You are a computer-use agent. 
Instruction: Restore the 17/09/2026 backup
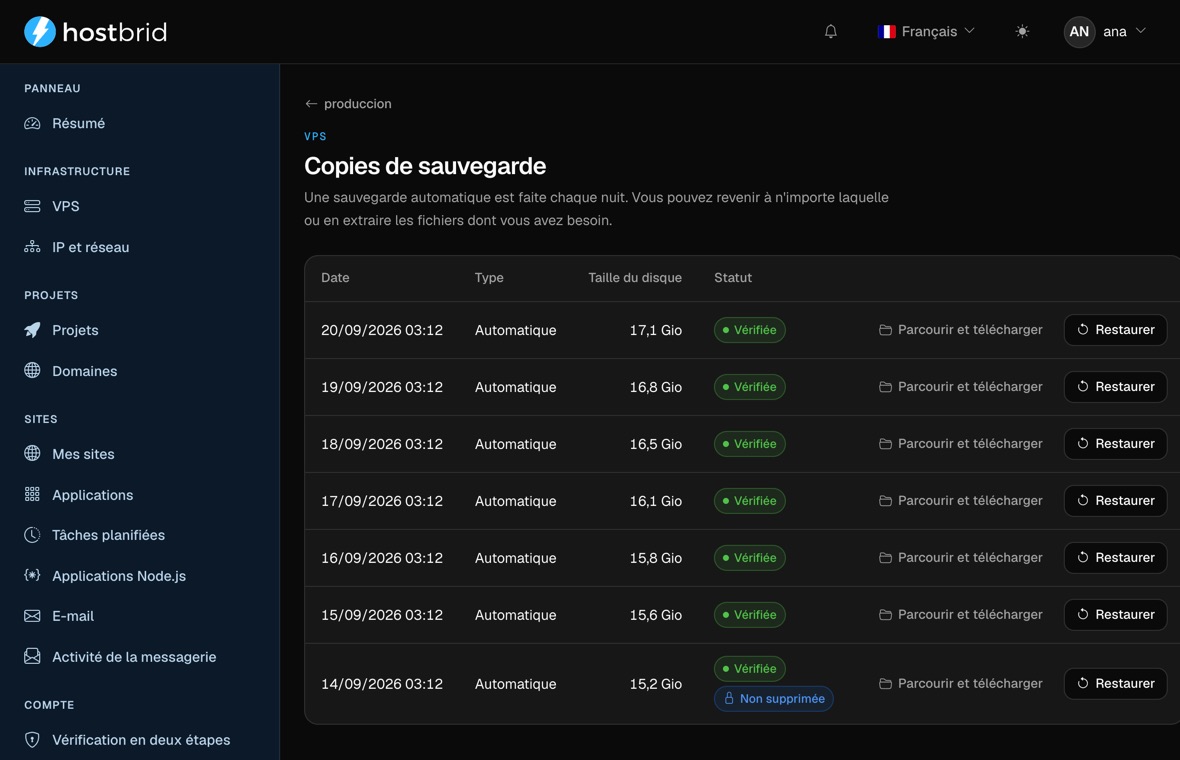coord(1115,500)
